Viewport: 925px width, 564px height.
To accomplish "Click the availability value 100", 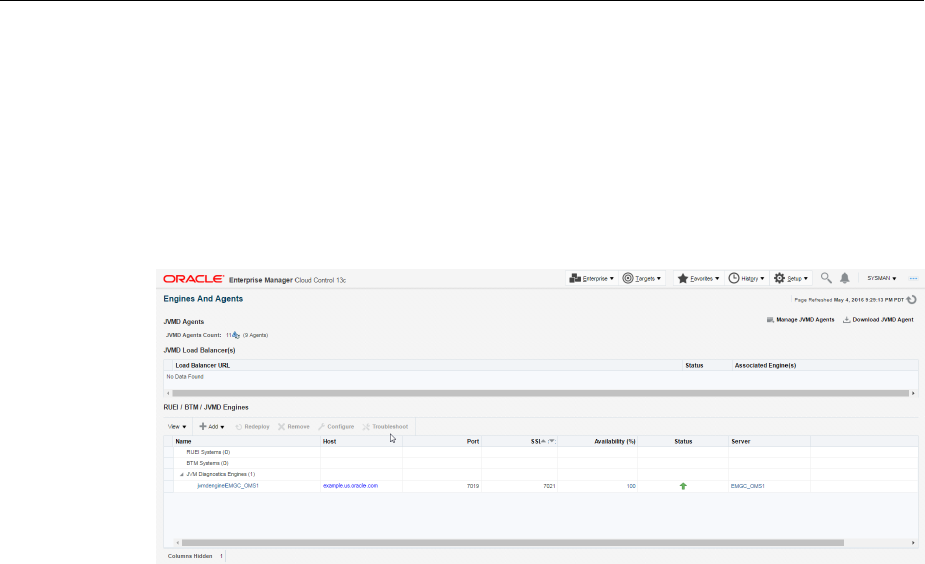I will 631,486.
